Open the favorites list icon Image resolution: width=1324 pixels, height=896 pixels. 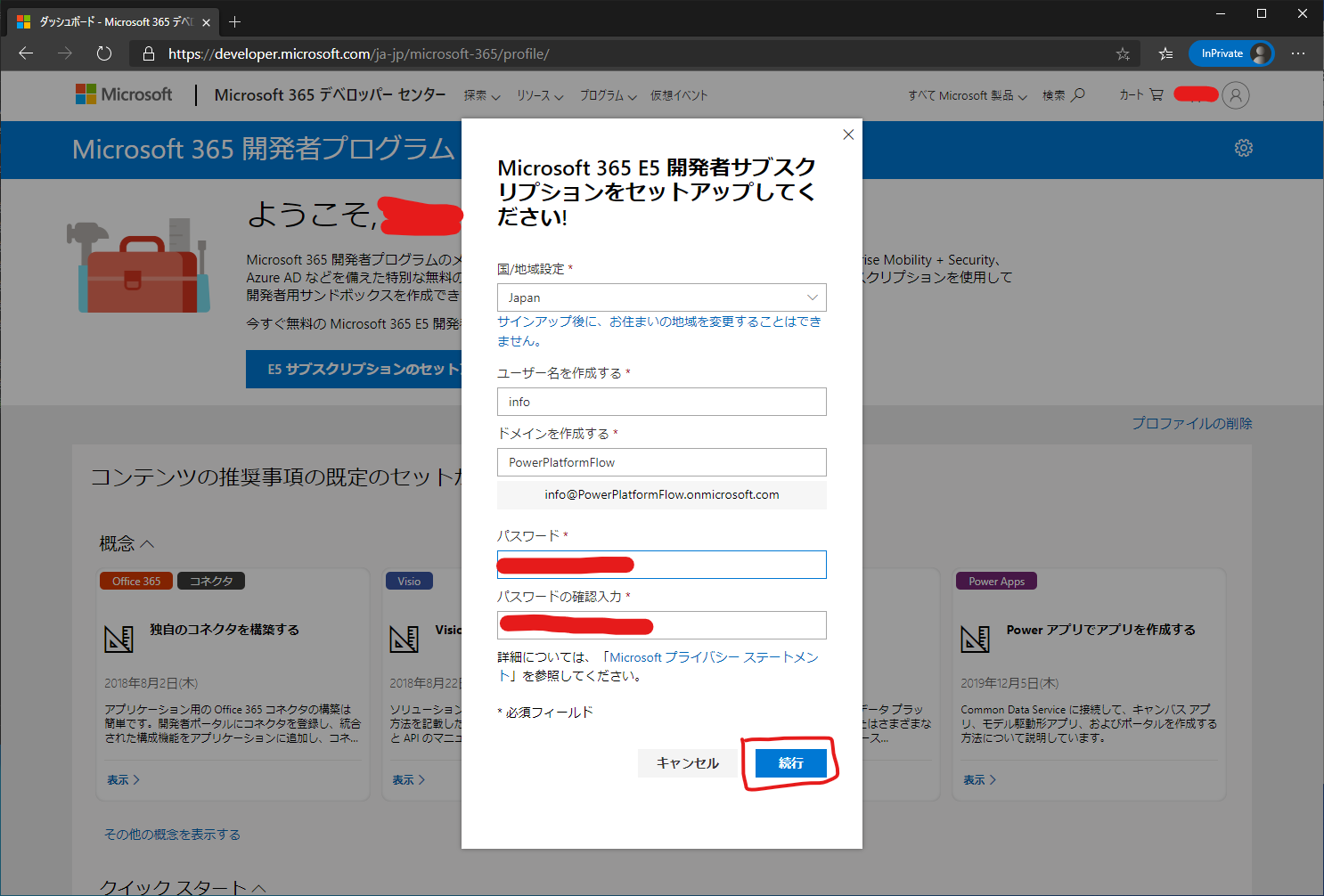tap(1165, 54)
